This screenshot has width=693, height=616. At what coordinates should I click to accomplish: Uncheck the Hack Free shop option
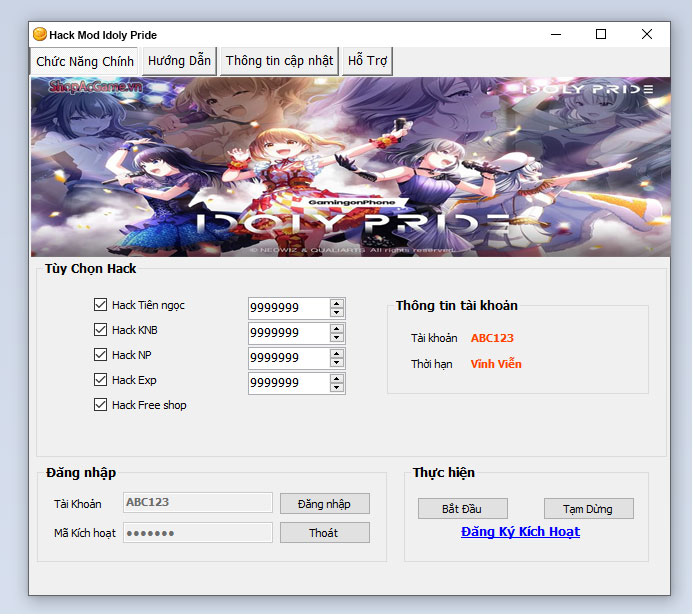[100, 405]
